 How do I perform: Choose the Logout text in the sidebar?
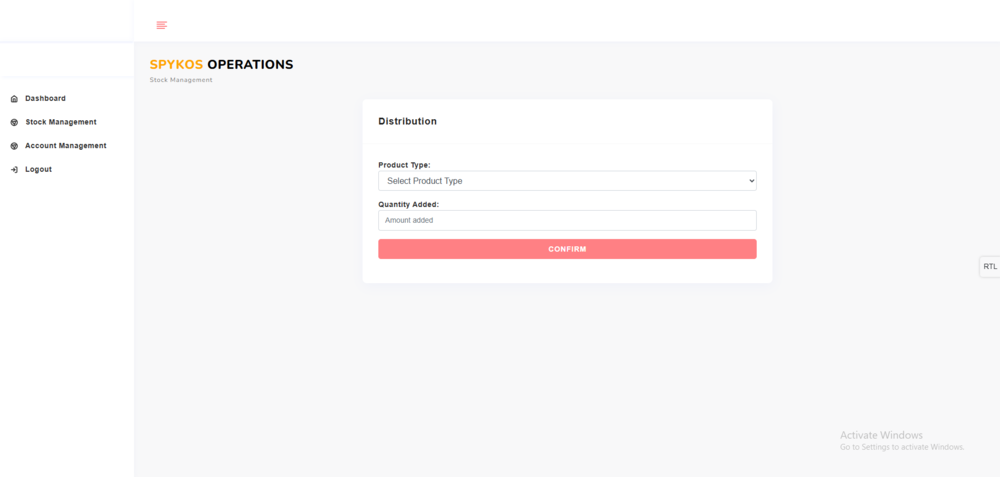coord(39,170)
